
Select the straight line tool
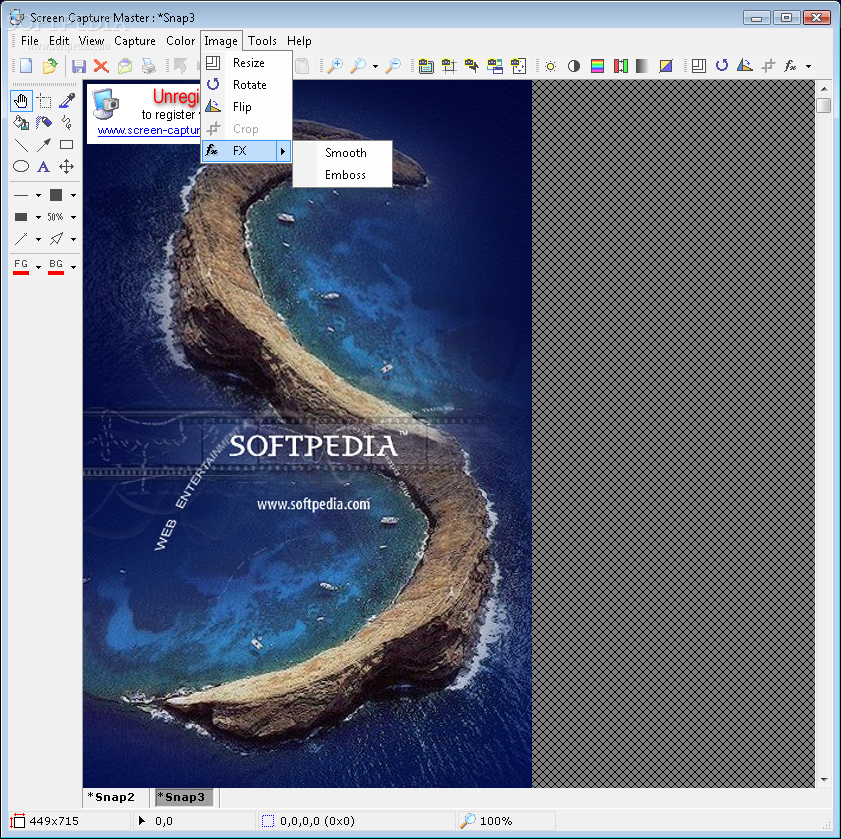[x=21, y=145]
